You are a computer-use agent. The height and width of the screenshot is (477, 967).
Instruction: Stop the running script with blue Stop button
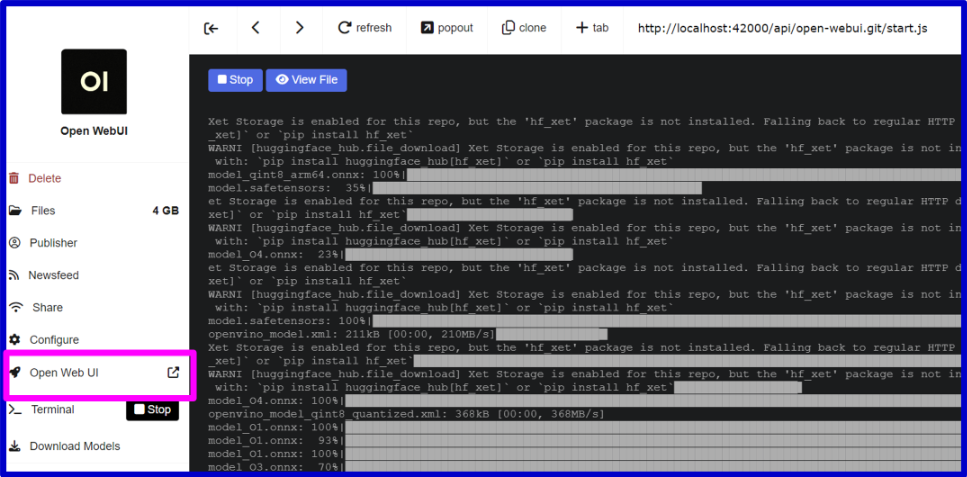tap(236, 80)
